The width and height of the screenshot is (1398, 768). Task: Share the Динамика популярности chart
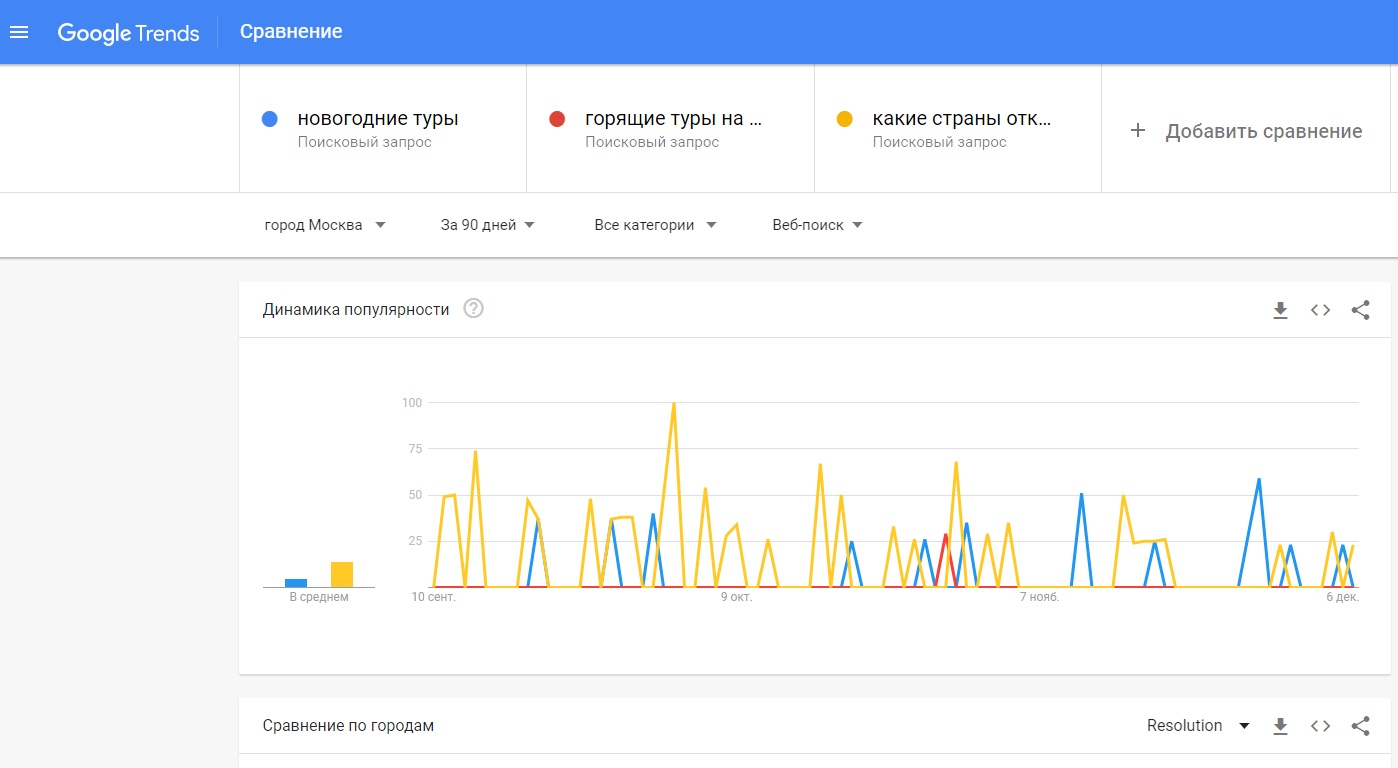pyautogui.click(x=1360, y=310)
